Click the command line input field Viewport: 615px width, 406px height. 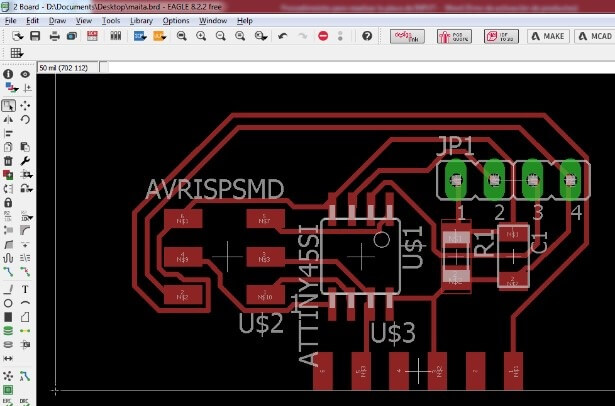(361, 67)
